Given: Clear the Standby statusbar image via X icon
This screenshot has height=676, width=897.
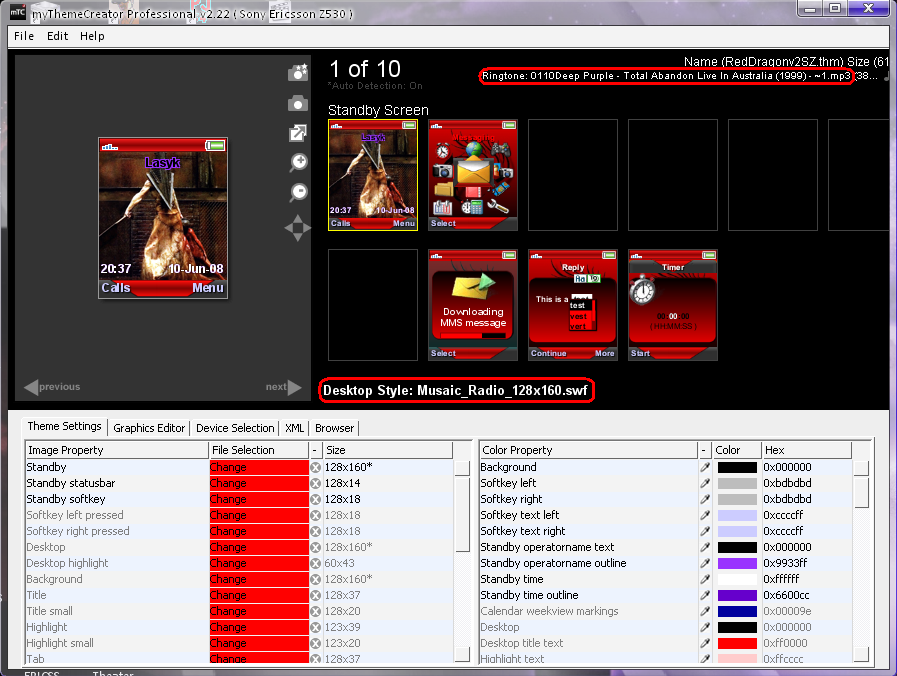Looking at the screenshot, I should (315, 483).
